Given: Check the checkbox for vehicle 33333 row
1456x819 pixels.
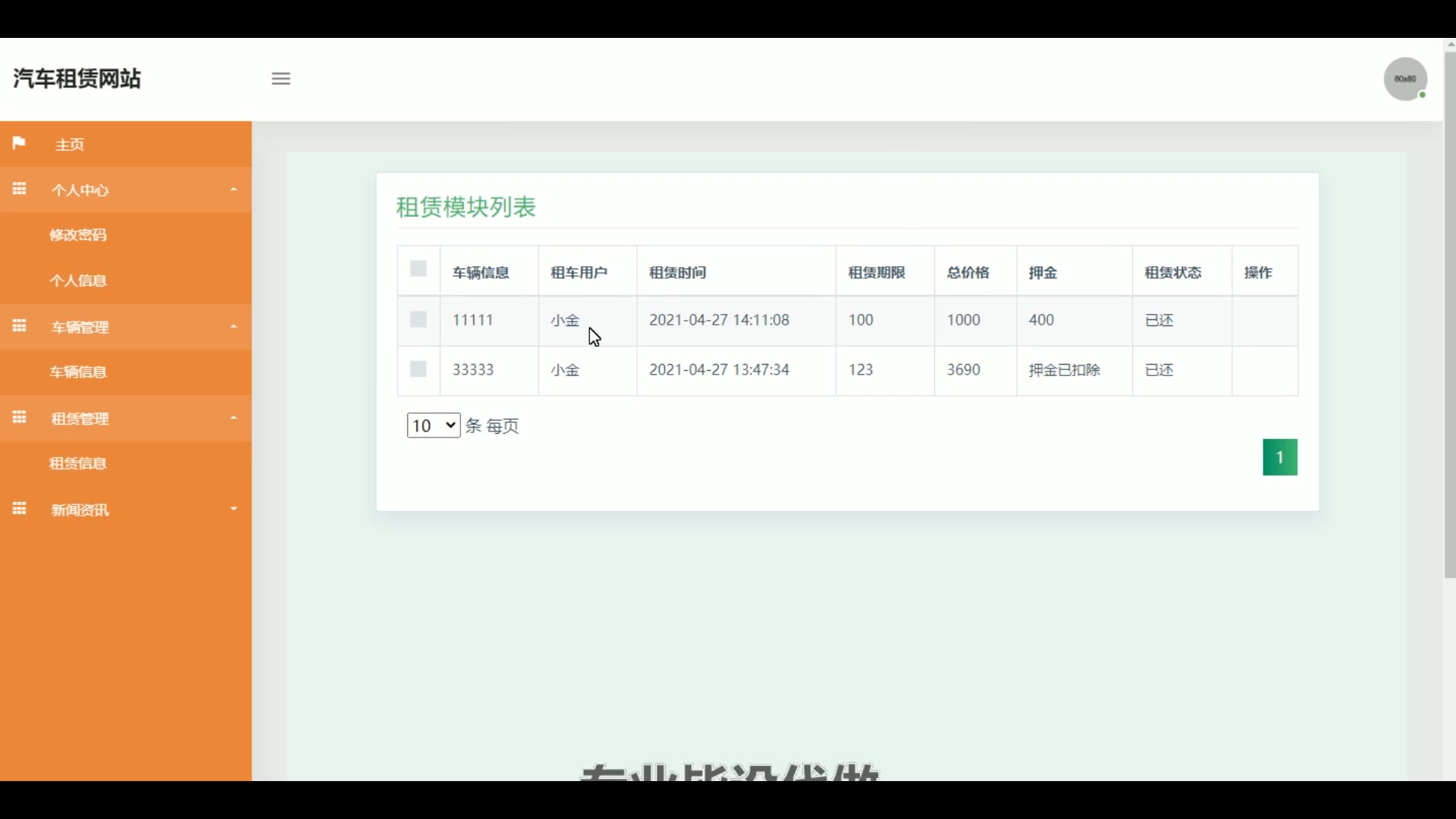Looking at the screenshot, I should tap(418, 369).
